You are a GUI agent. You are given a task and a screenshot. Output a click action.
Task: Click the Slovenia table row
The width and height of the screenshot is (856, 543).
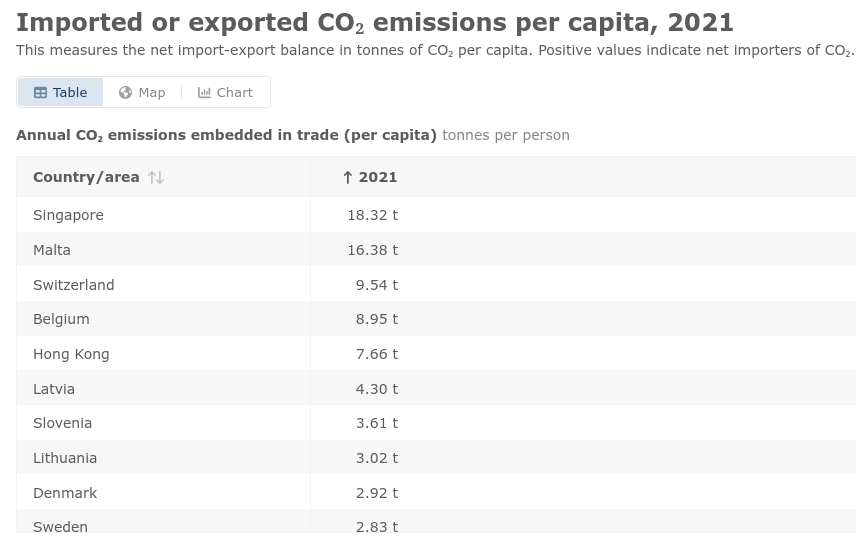pos(62,423)
